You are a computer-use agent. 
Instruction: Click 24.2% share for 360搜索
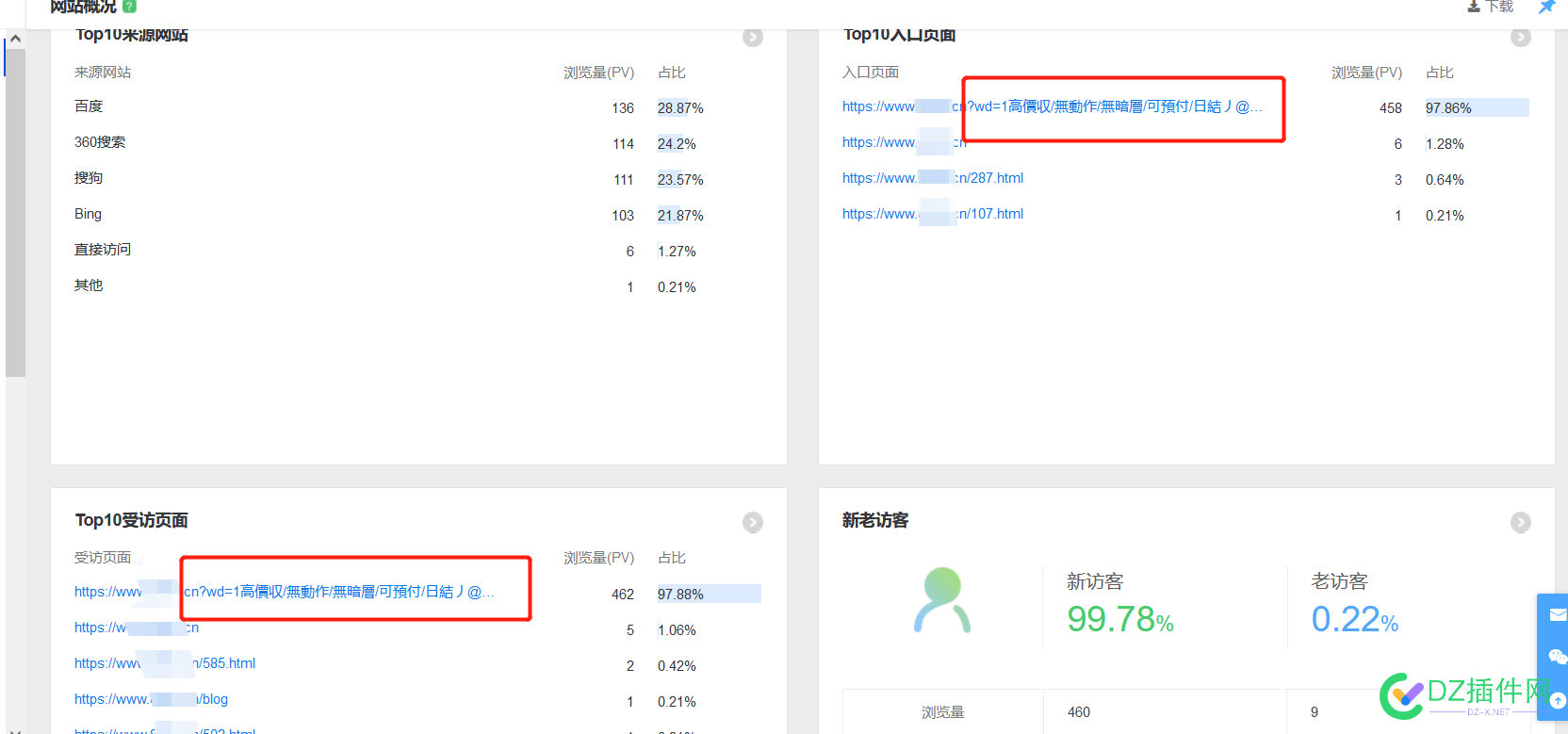click(x=677, y=144)
